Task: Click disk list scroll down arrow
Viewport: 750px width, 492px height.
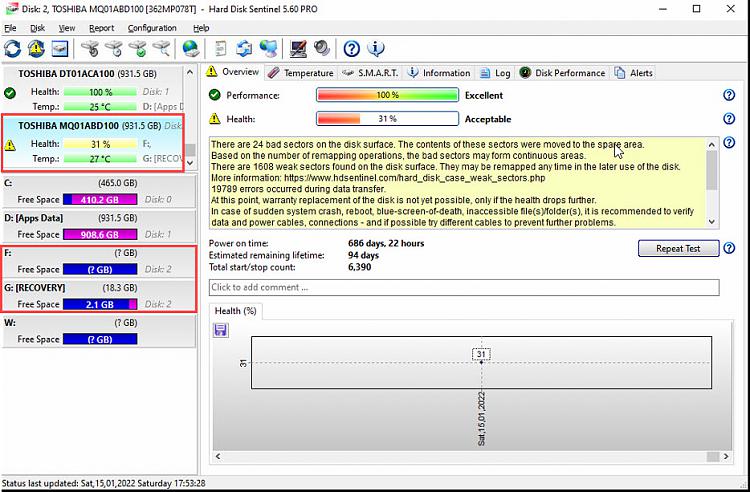Action: tap(190, 163)
